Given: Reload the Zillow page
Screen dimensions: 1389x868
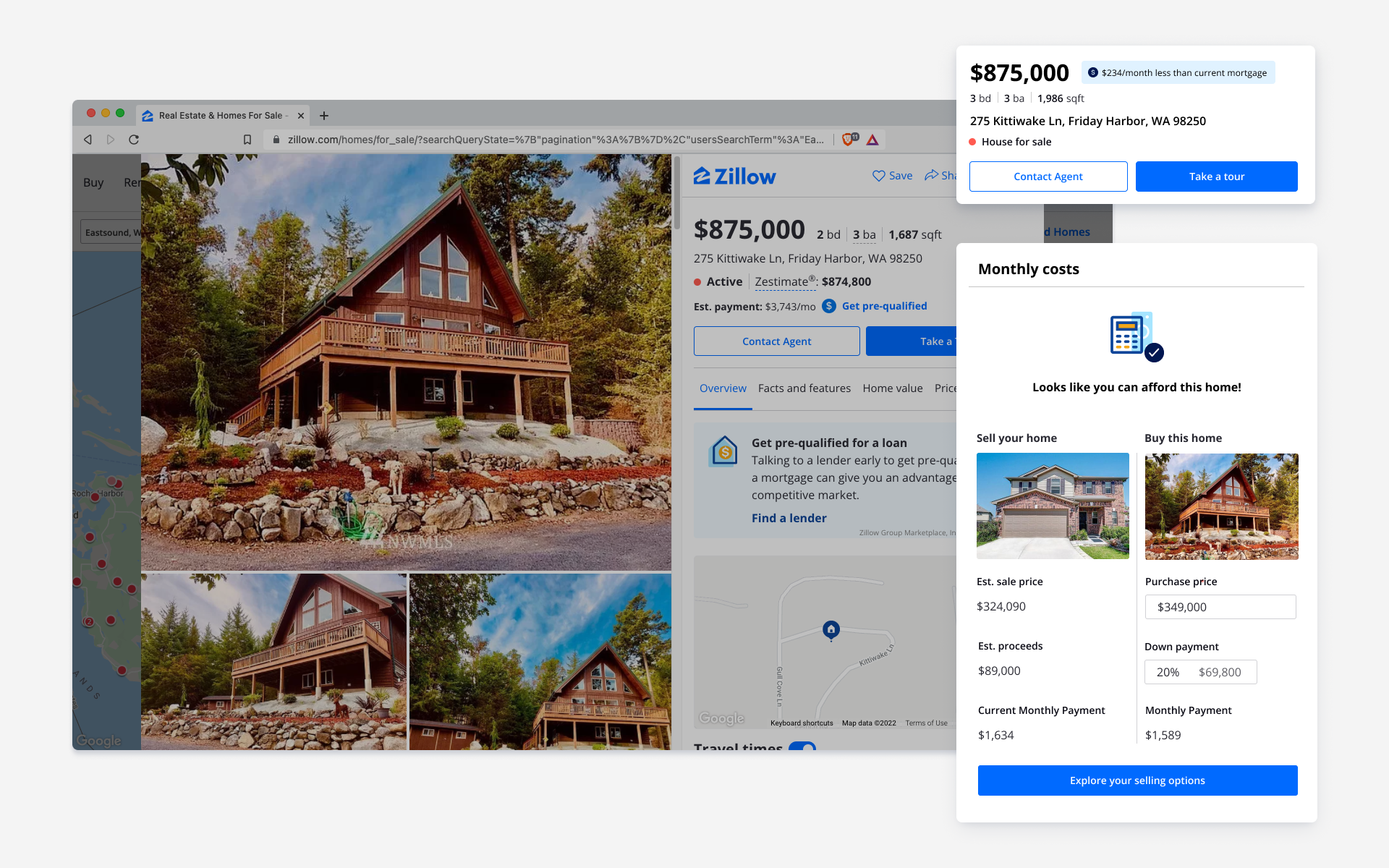Looking at the screenshot, I should click(x=134, y=140).
